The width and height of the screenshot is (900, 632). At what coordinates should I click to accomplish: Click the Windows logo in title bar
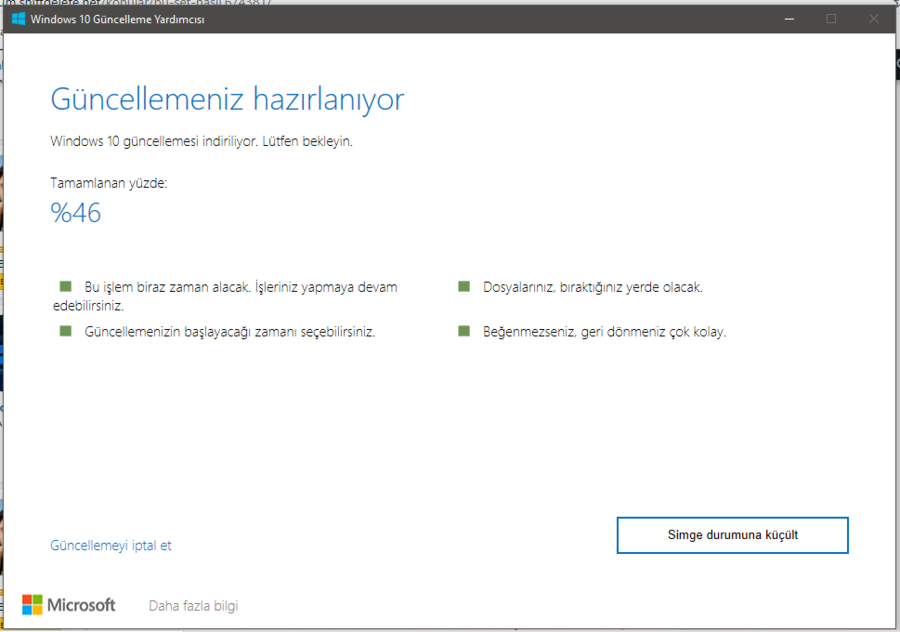(x=18, y=19)
